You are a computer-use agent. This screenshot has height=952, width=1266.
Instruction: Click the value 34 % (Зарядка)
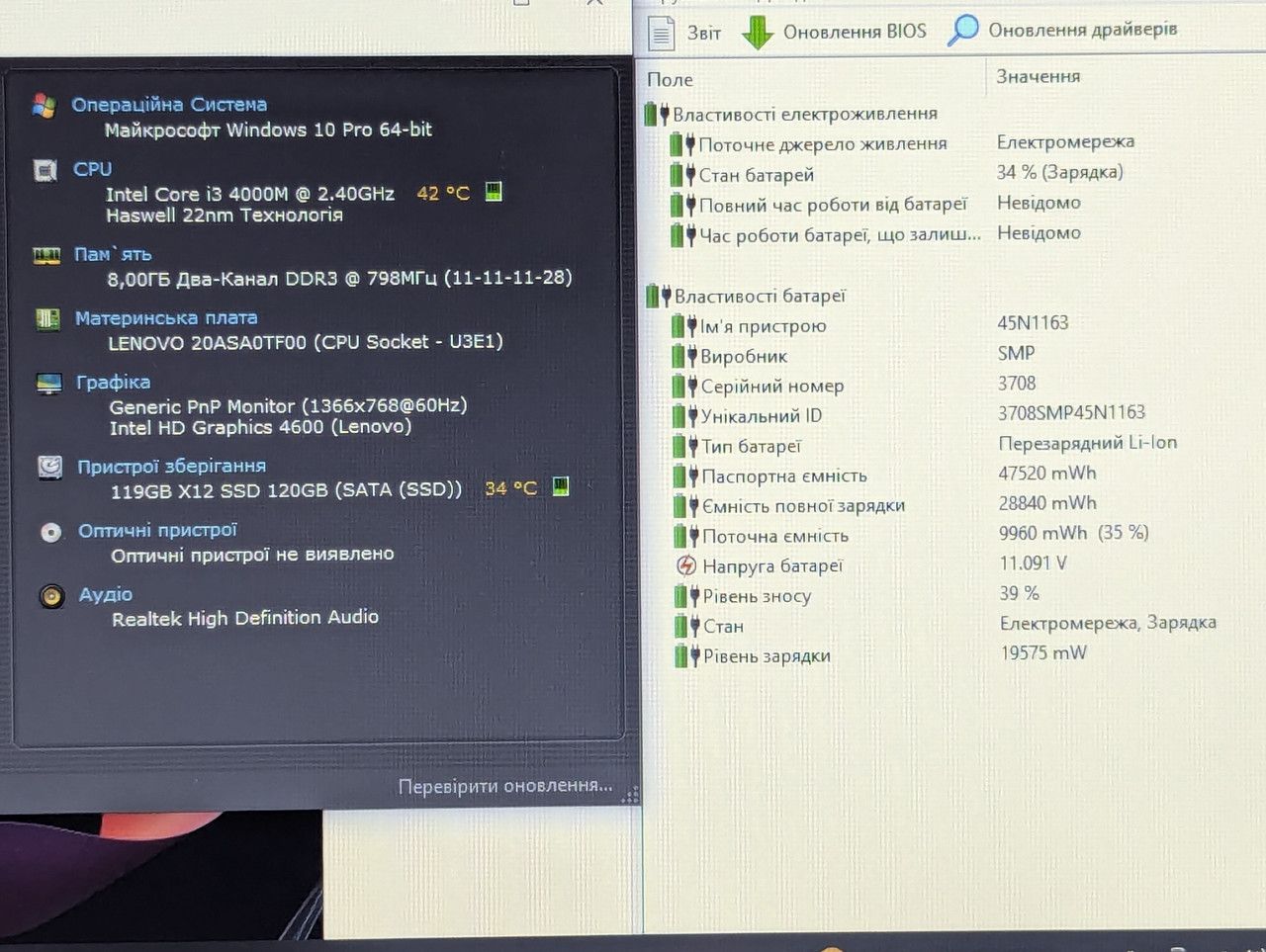click(x=1060, y=172)
